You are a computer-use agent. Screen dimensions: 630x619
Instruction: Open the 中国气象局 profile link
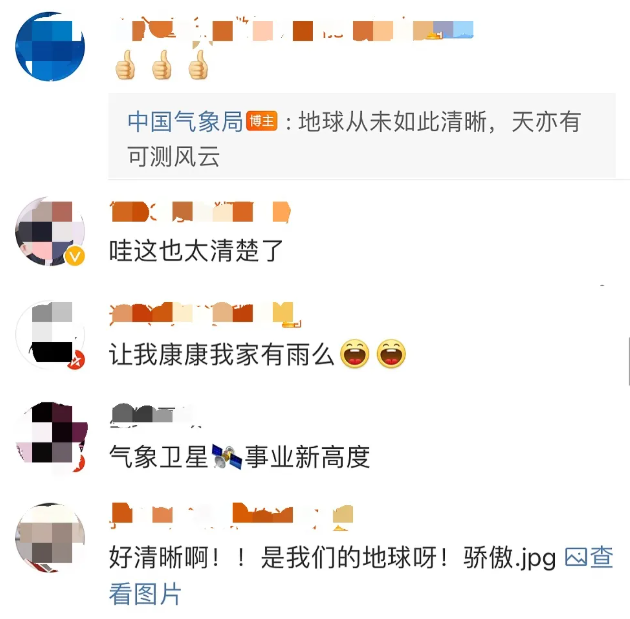185,121
